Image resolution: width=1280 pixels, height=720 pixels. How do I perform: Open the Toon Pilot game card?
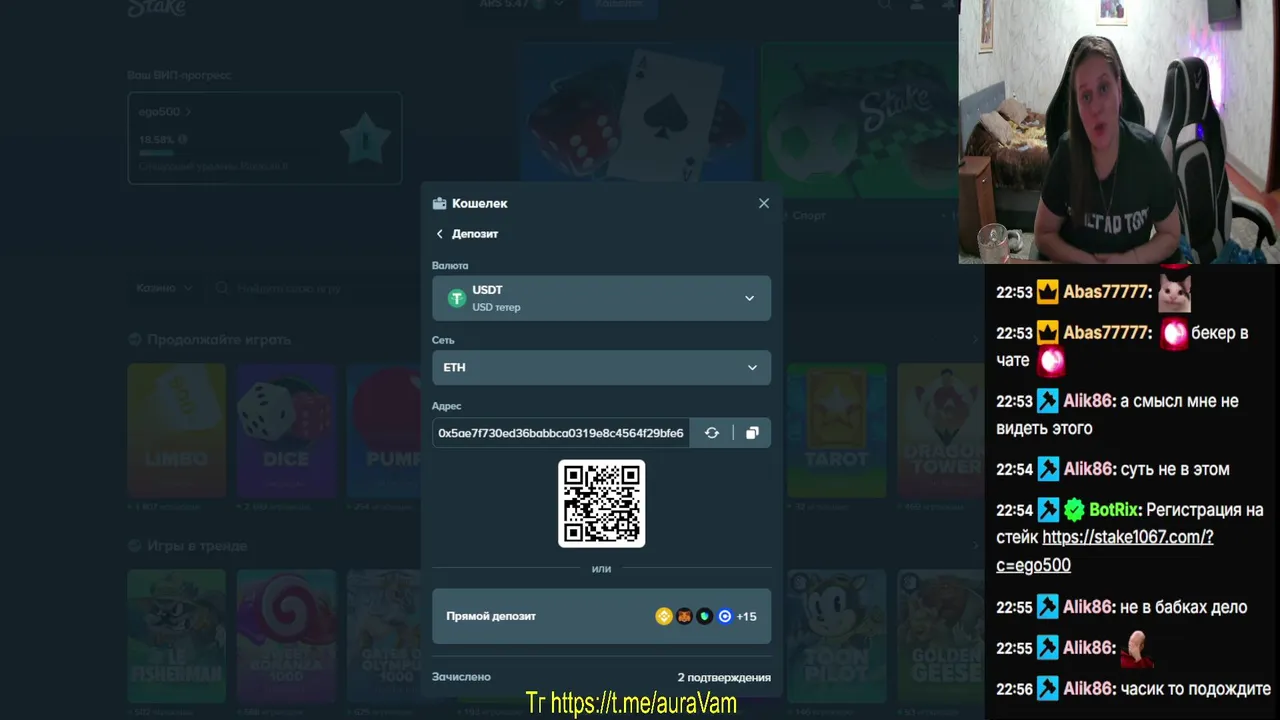coord(836,637)
